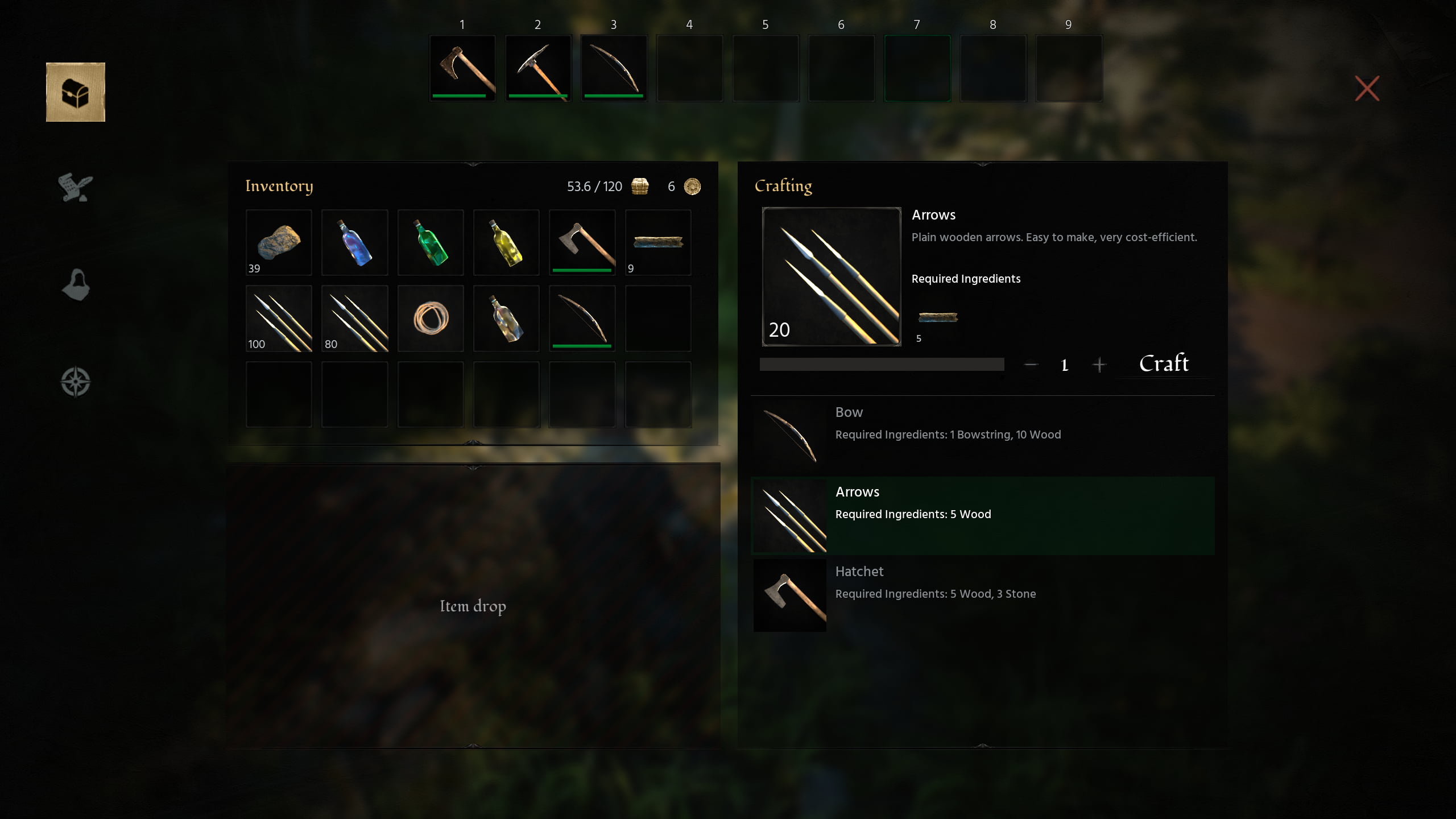Increase craft quantity with plus button

tap(1099, 365)
